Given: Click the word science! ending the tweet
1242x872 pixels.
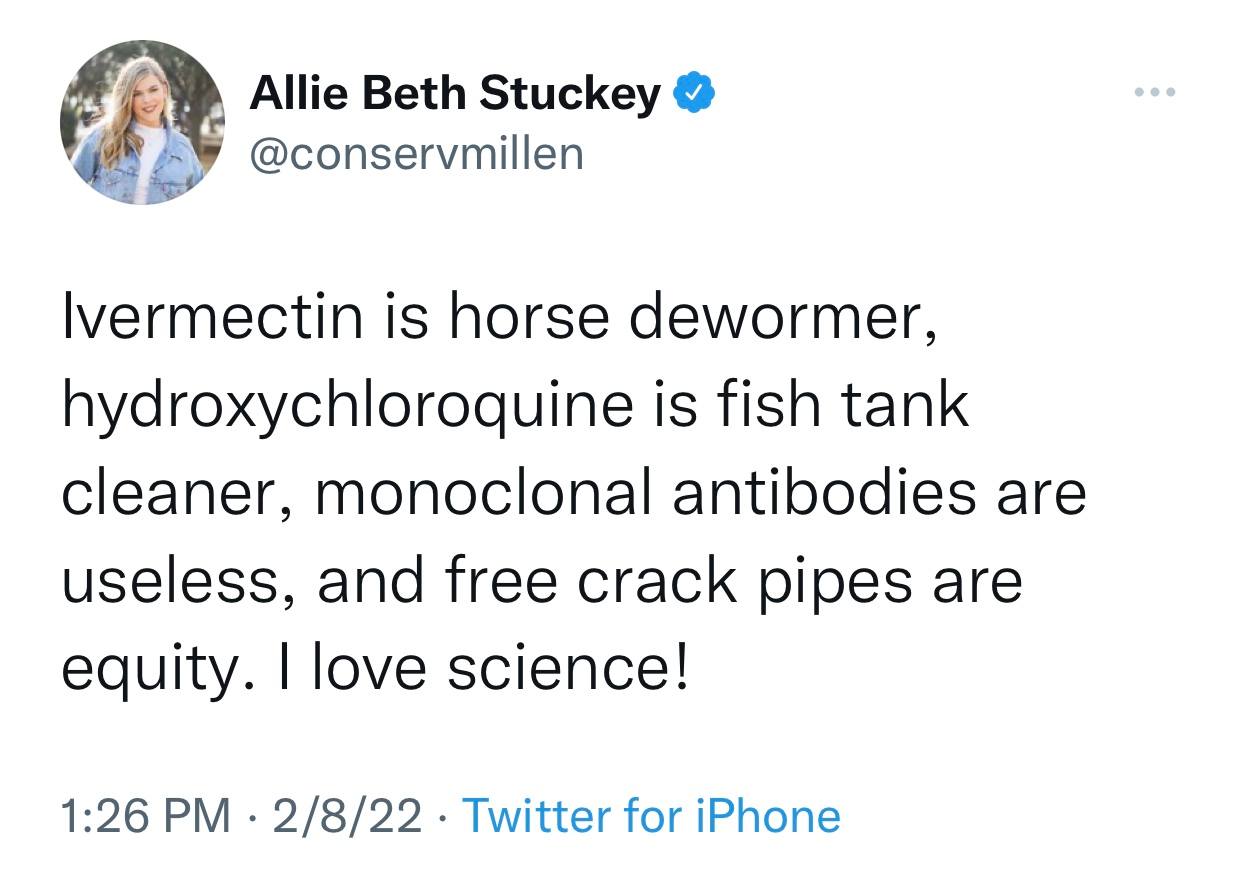Looking at the screenshot, I should click(x=567, y=669).
